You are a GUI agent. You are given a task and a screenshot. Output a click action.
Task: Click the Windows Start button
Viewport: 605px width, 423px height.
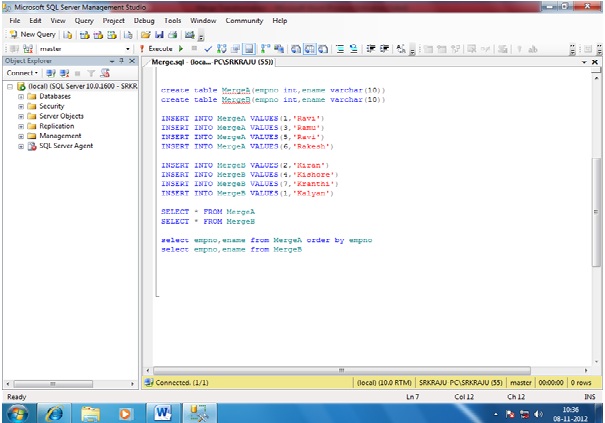[18, 412]
